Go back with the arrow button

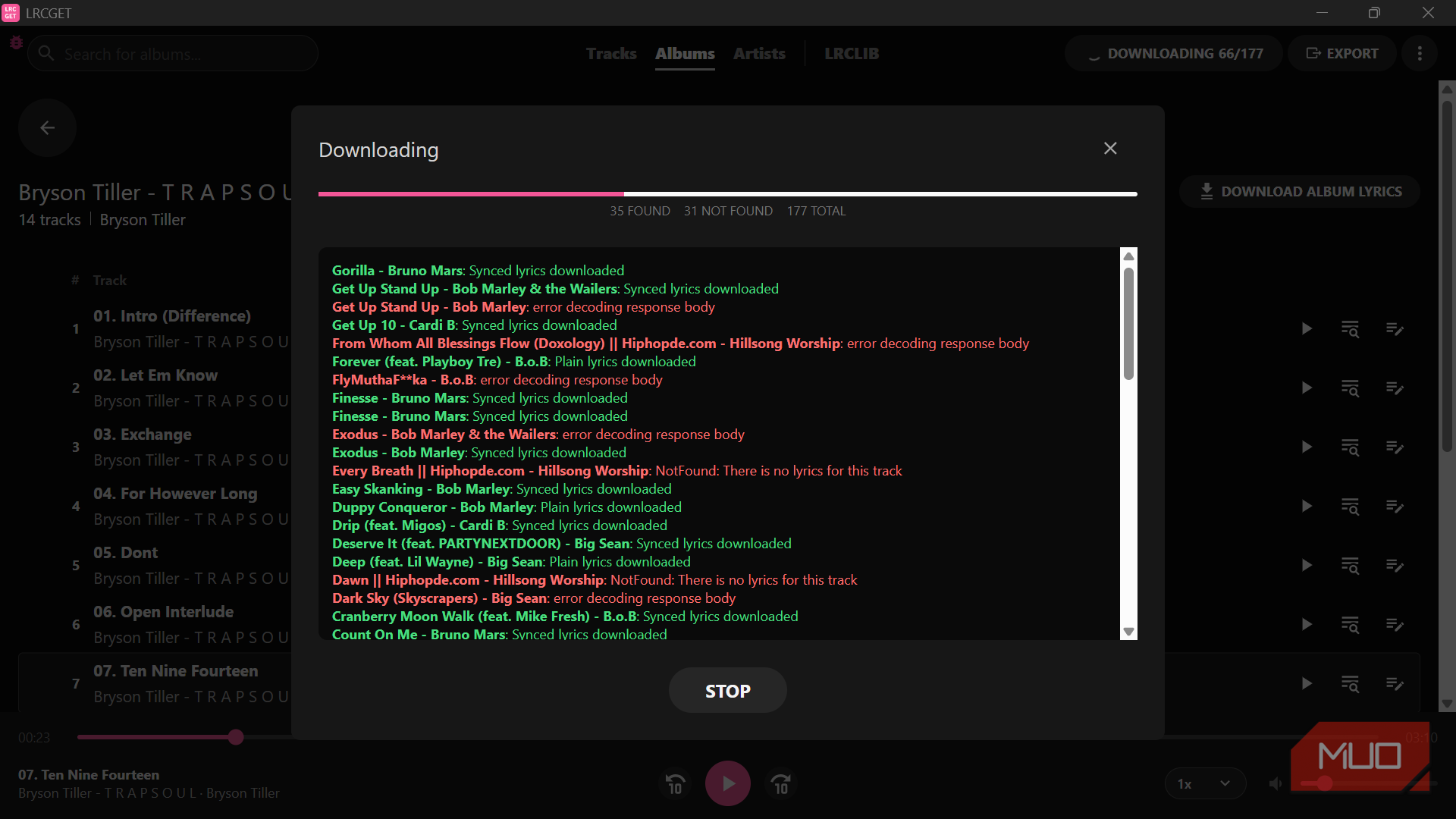click(47, 128)
